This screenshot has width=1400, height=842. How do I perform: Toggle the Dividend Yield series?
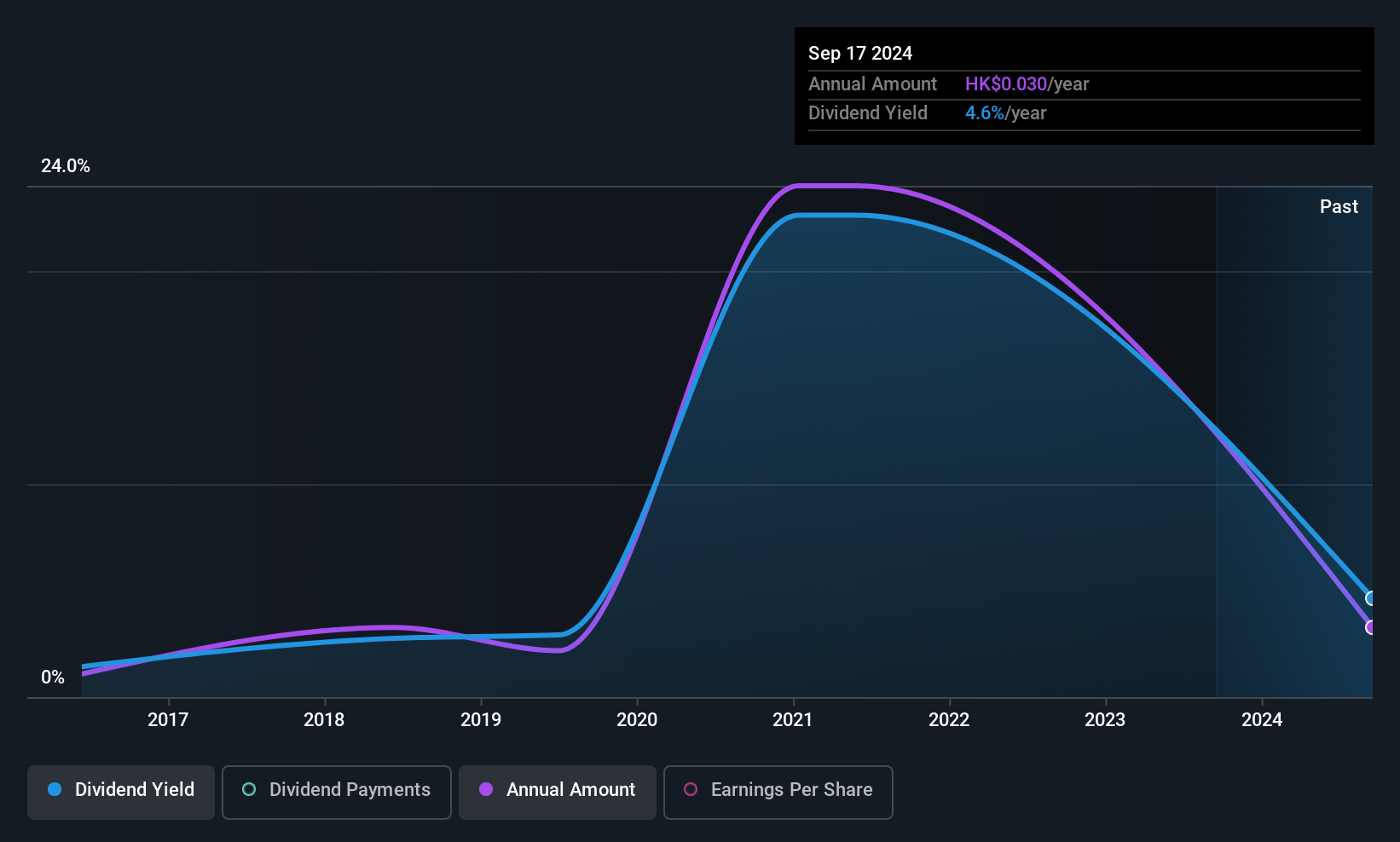121,792
